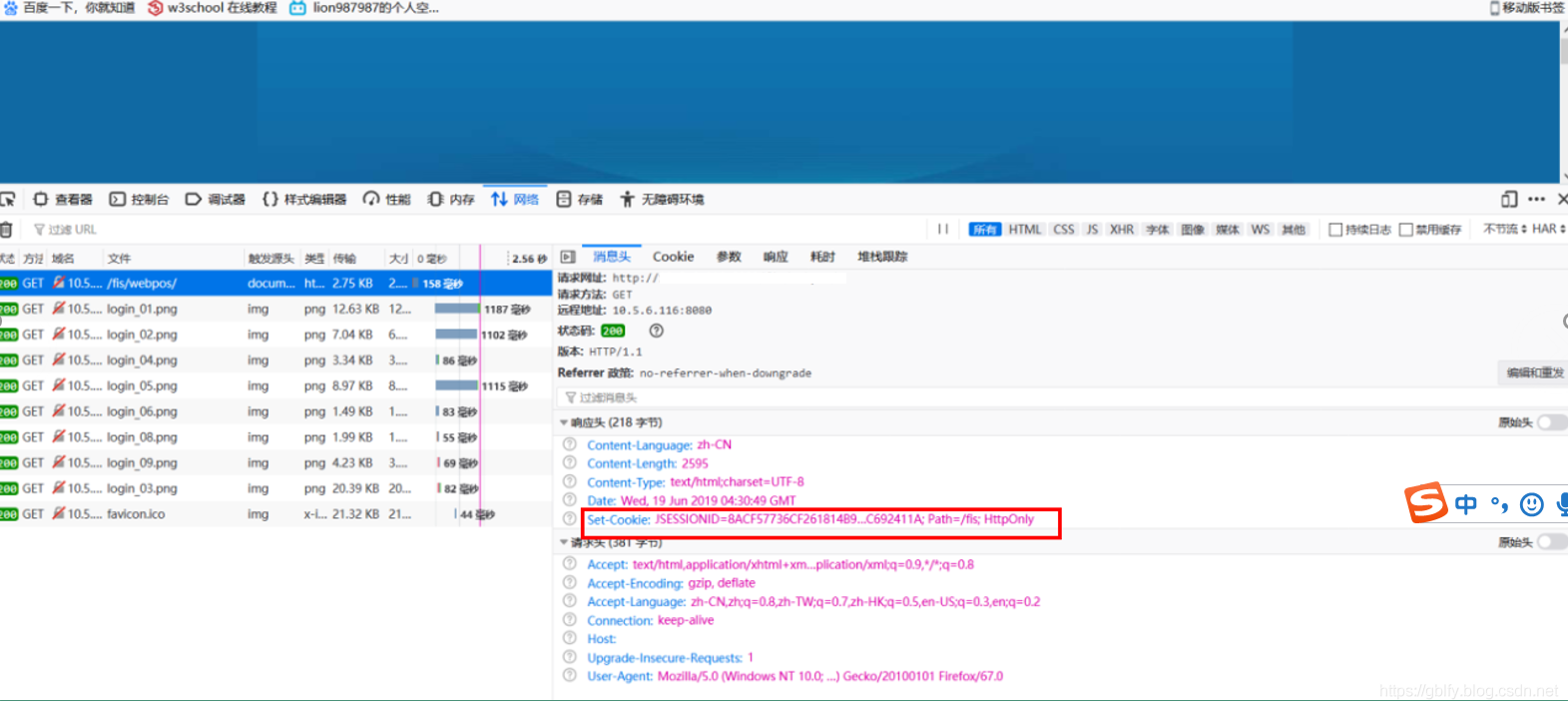Toggle responsive design mode icon

coord(1509,200)
